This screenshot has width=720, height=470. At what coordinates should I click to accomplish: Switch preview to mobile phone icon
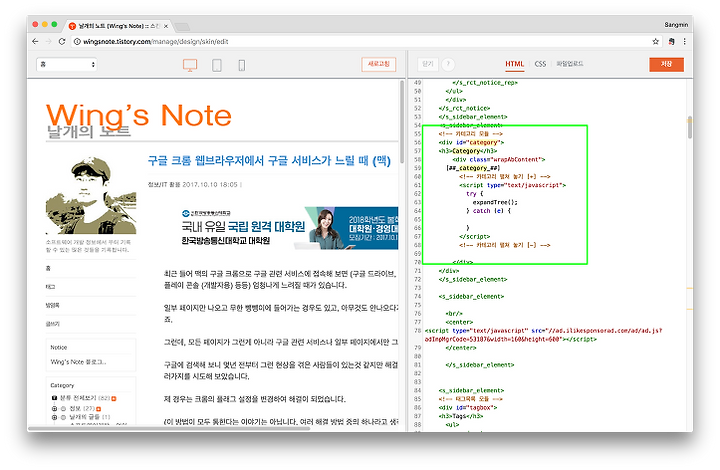pyautogui.click(x=242, y=65)
